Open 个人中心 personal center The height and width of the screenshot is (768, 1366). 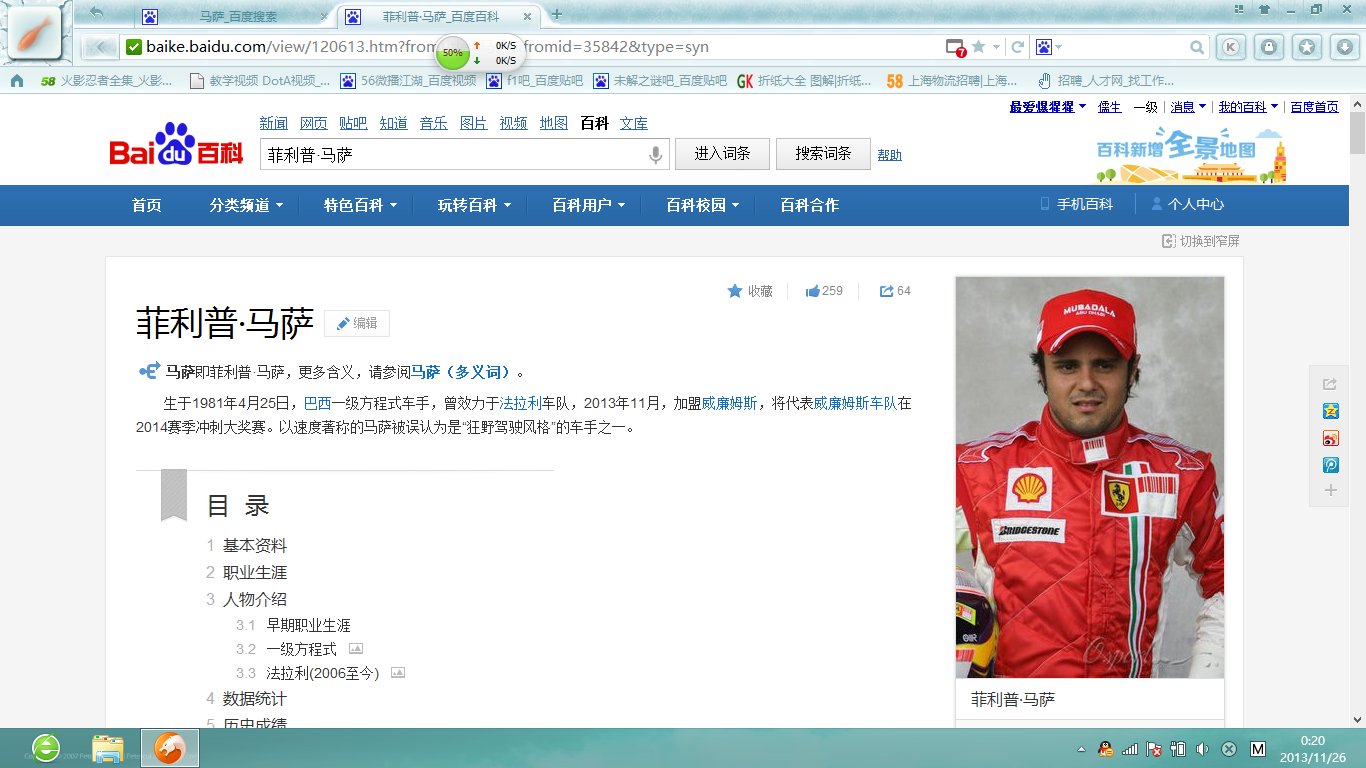[1188, 204]
